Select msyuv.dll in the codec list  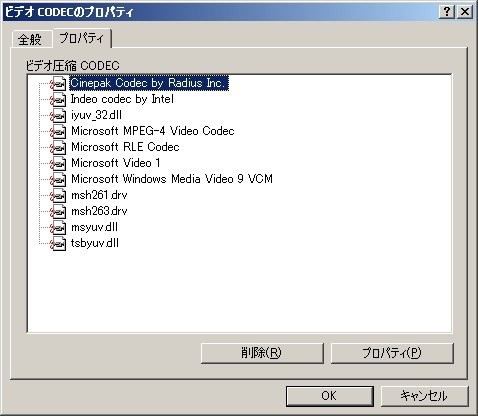pos(94,227)
